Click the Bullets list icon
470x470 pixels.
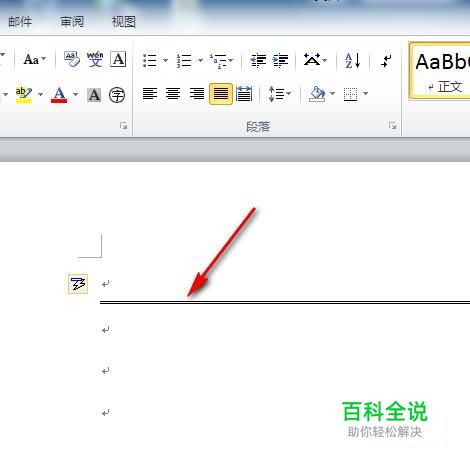pyautogui.click(x=150, y=61)
